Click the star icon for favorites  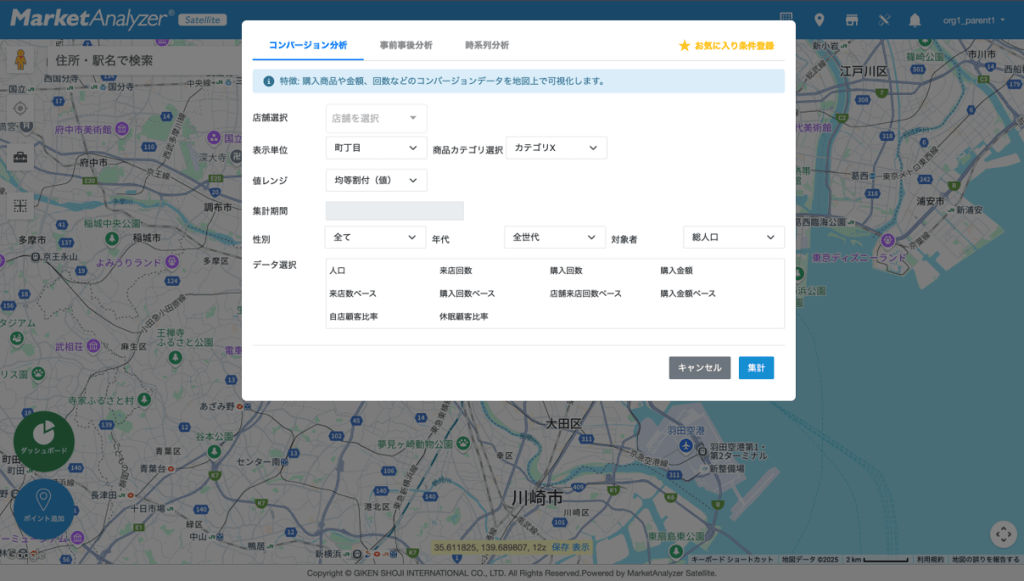point(684,46)
